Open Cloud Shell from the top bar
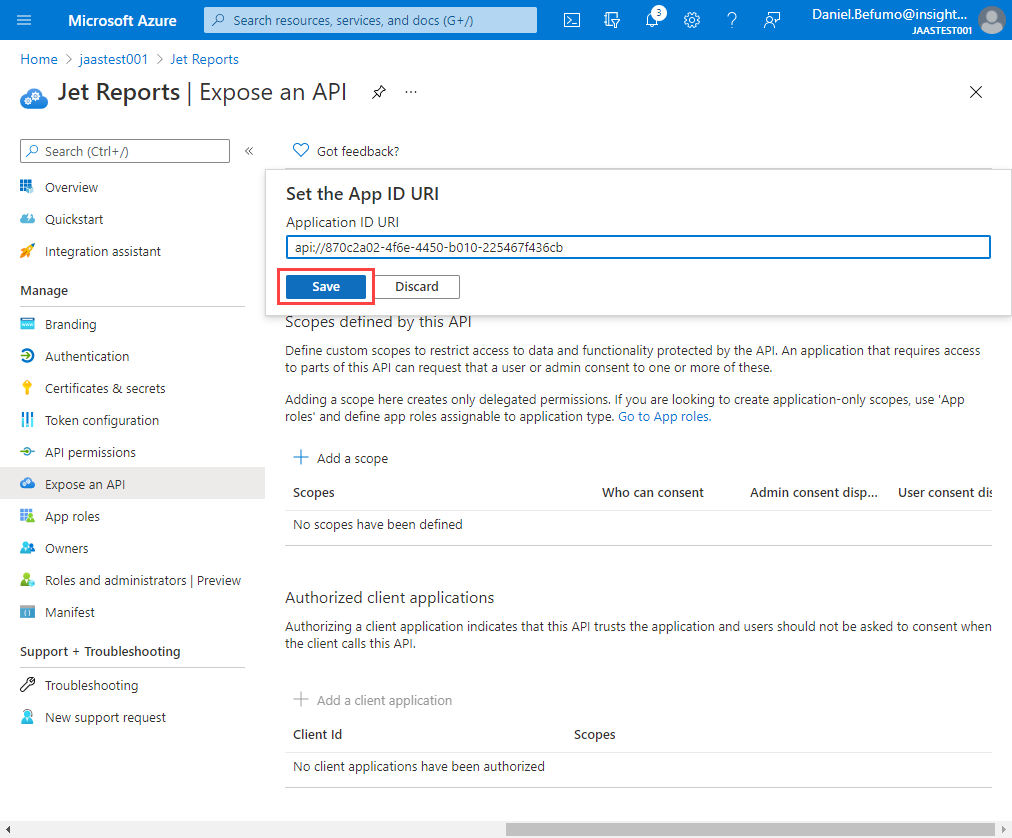The image size is (1012, 838). (x=572, y=20)
